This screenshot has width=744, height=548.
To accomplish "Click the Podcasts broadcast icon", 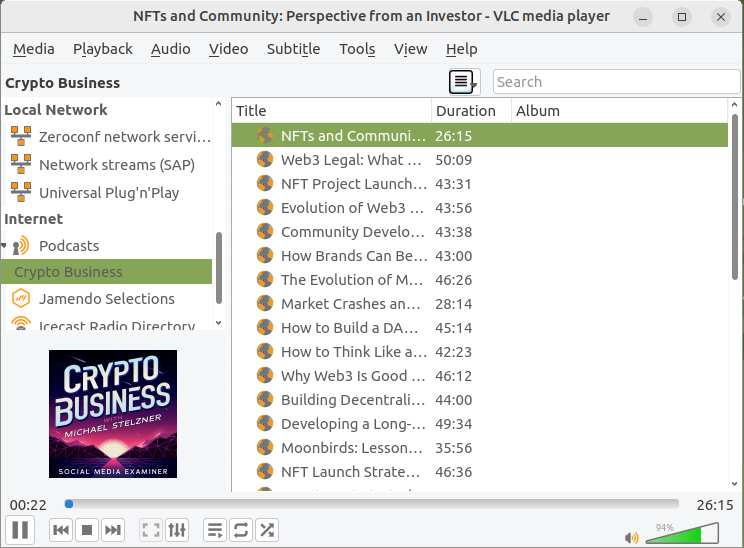I will pos(21,246).
